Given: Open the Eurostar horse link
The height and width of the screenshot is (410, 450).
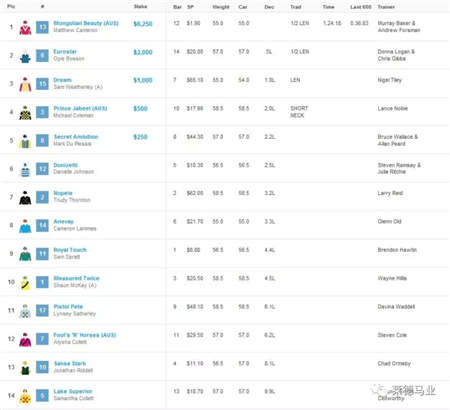Looking at the screenshot, I should click(x=65, y=52).
